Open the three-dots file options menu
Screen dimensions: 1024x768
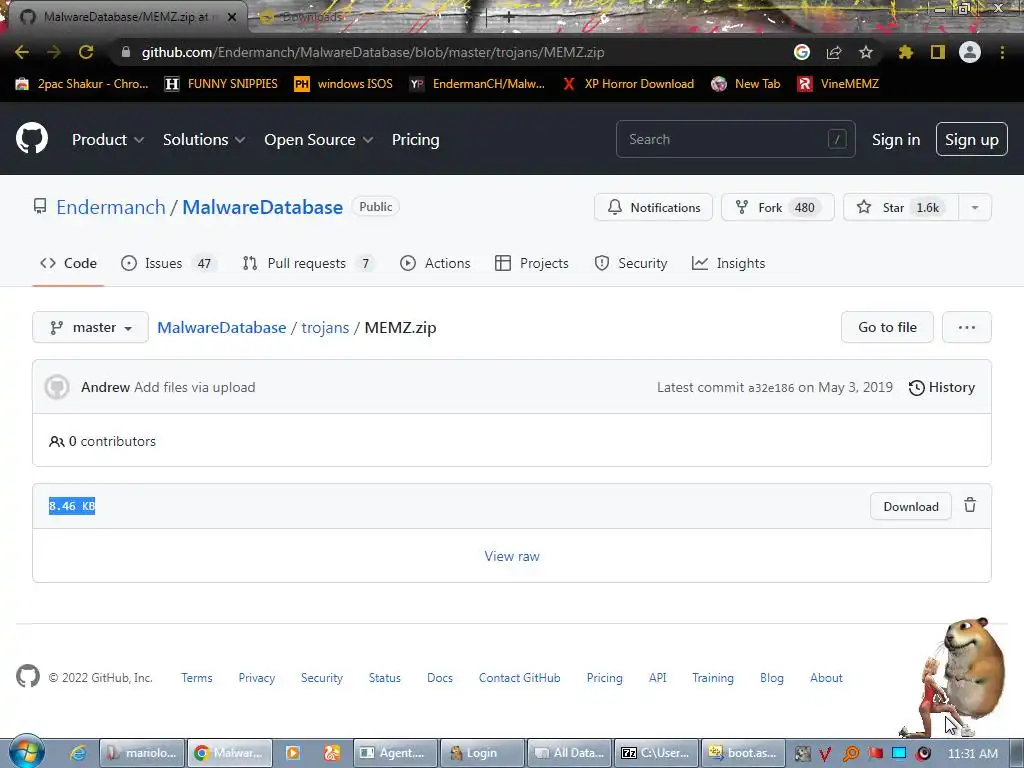pos(967,327)
